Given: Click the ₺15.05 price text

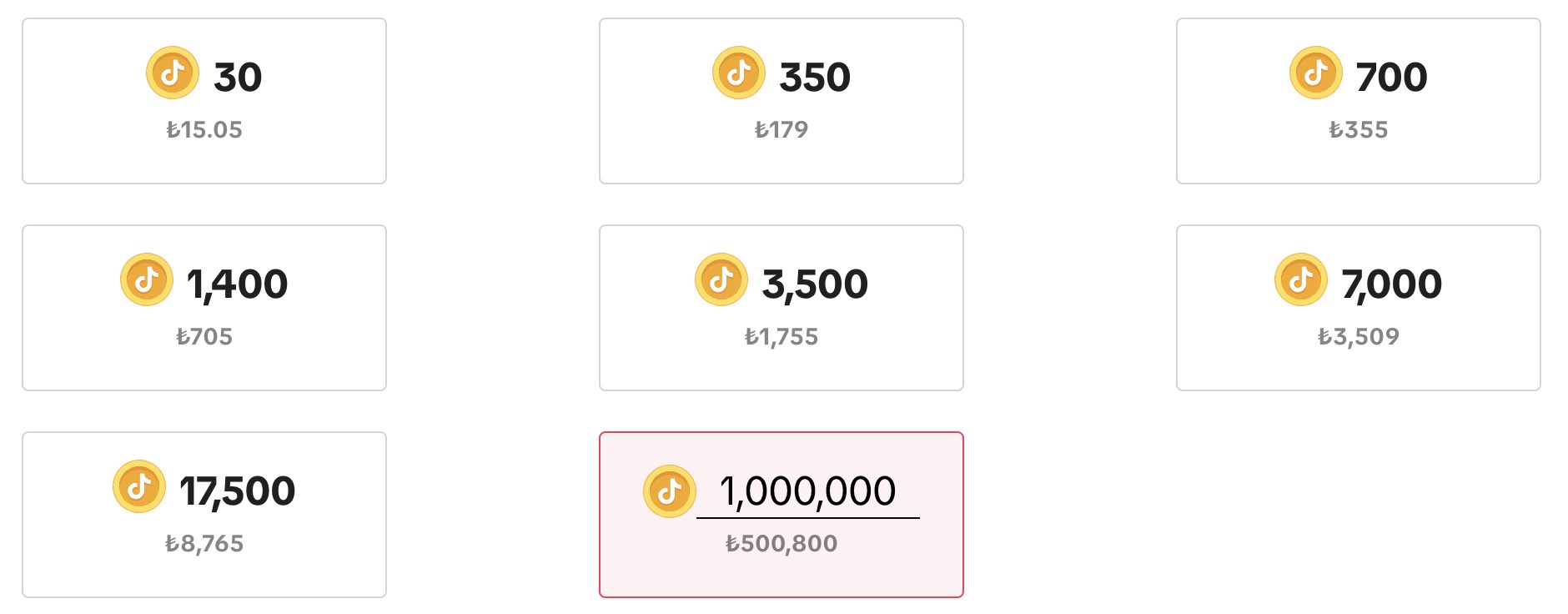Looking at the screenshot, I should pos(204,129).
